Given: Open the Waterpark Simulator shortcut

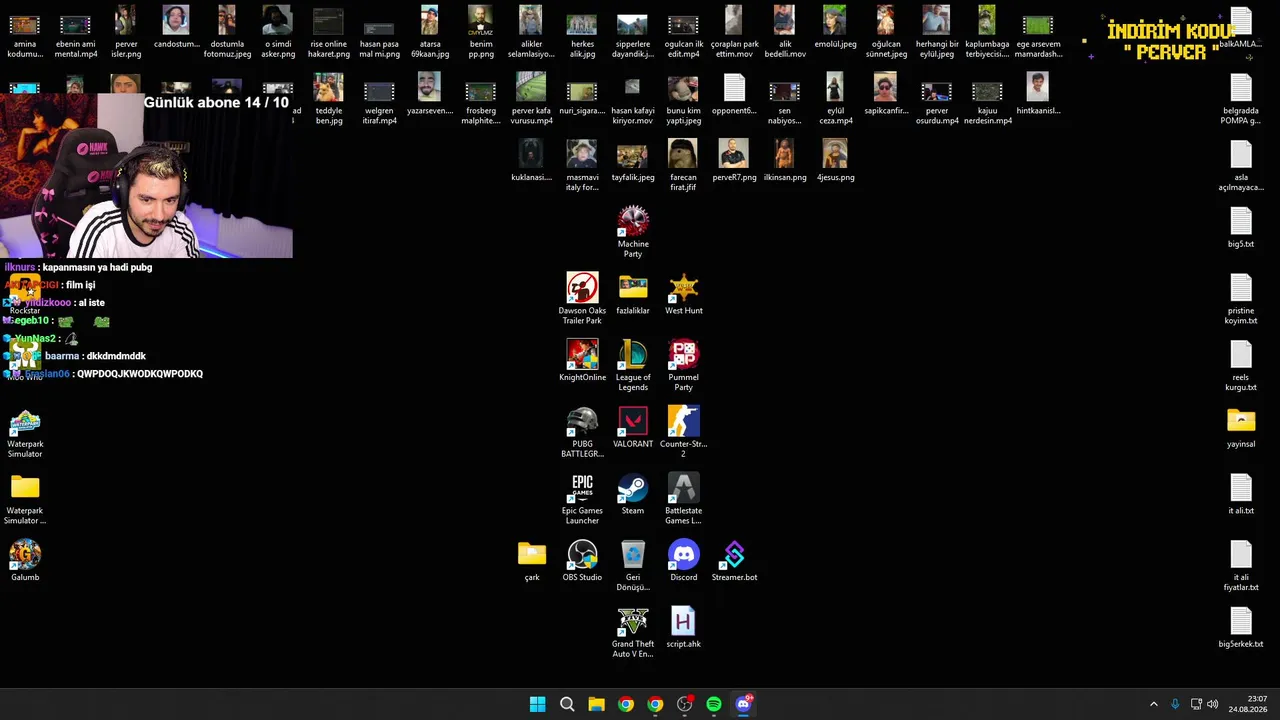Looking at the screenshot, I should click(25, 432).
